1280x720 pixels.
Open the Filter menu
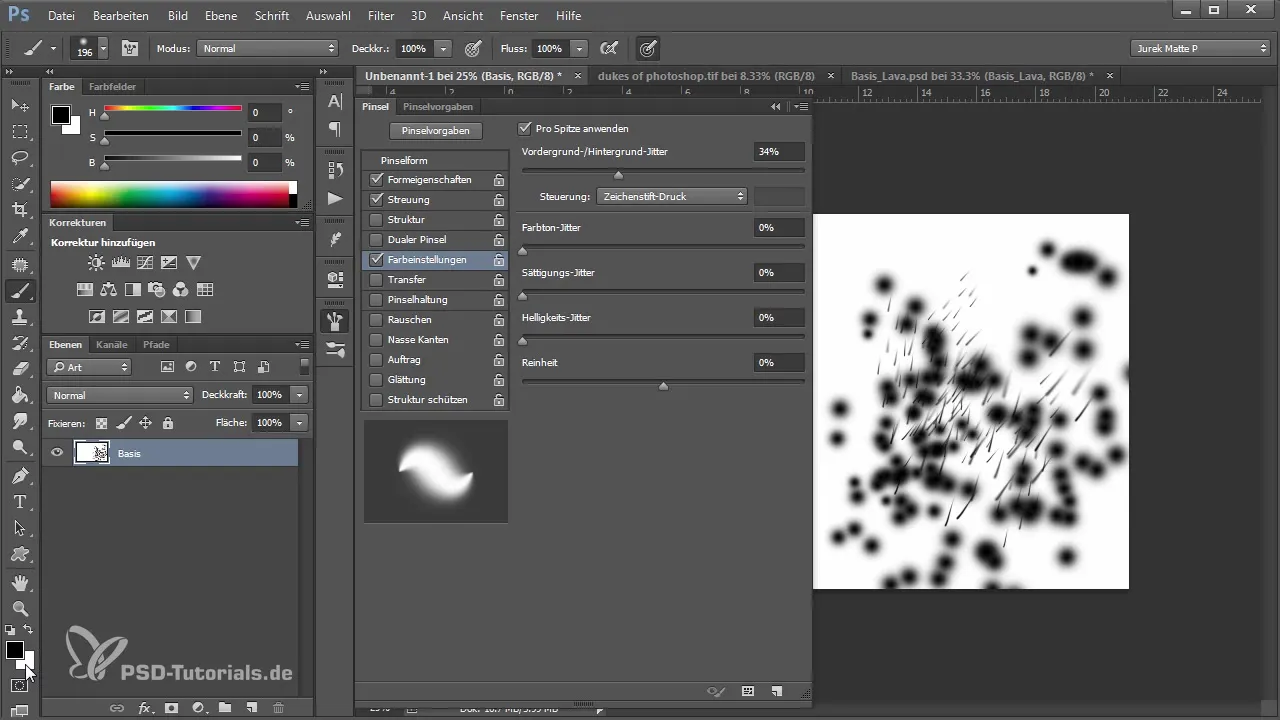380,16
